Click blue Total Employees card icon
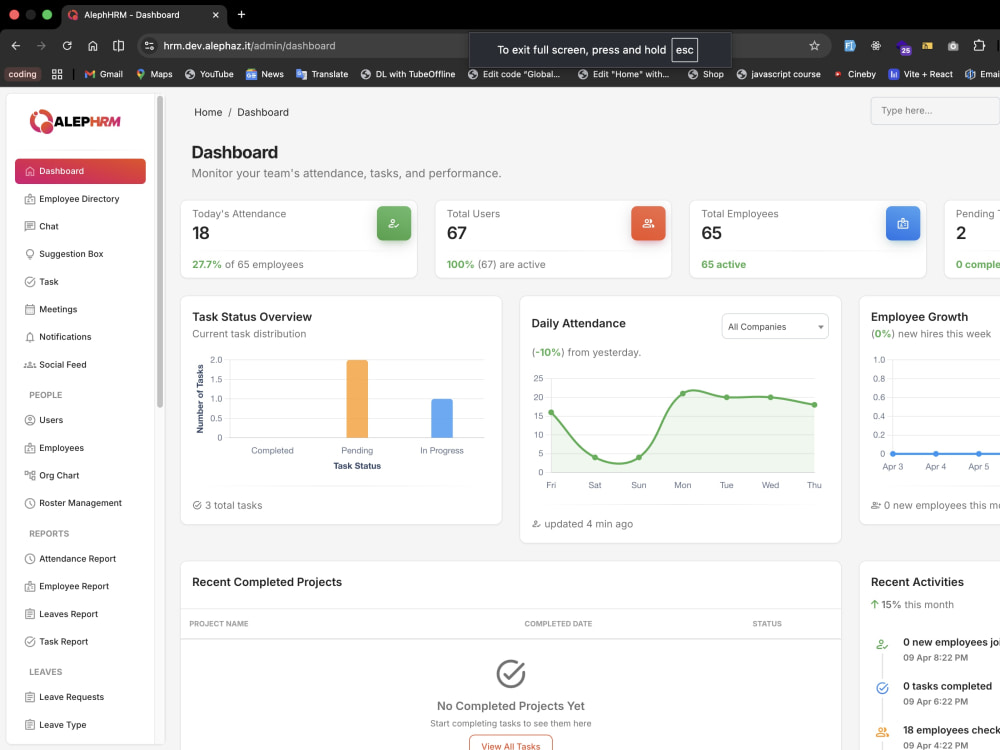Image resolution: width=1000 pixels, height=750 pixels. coord(902,223)
